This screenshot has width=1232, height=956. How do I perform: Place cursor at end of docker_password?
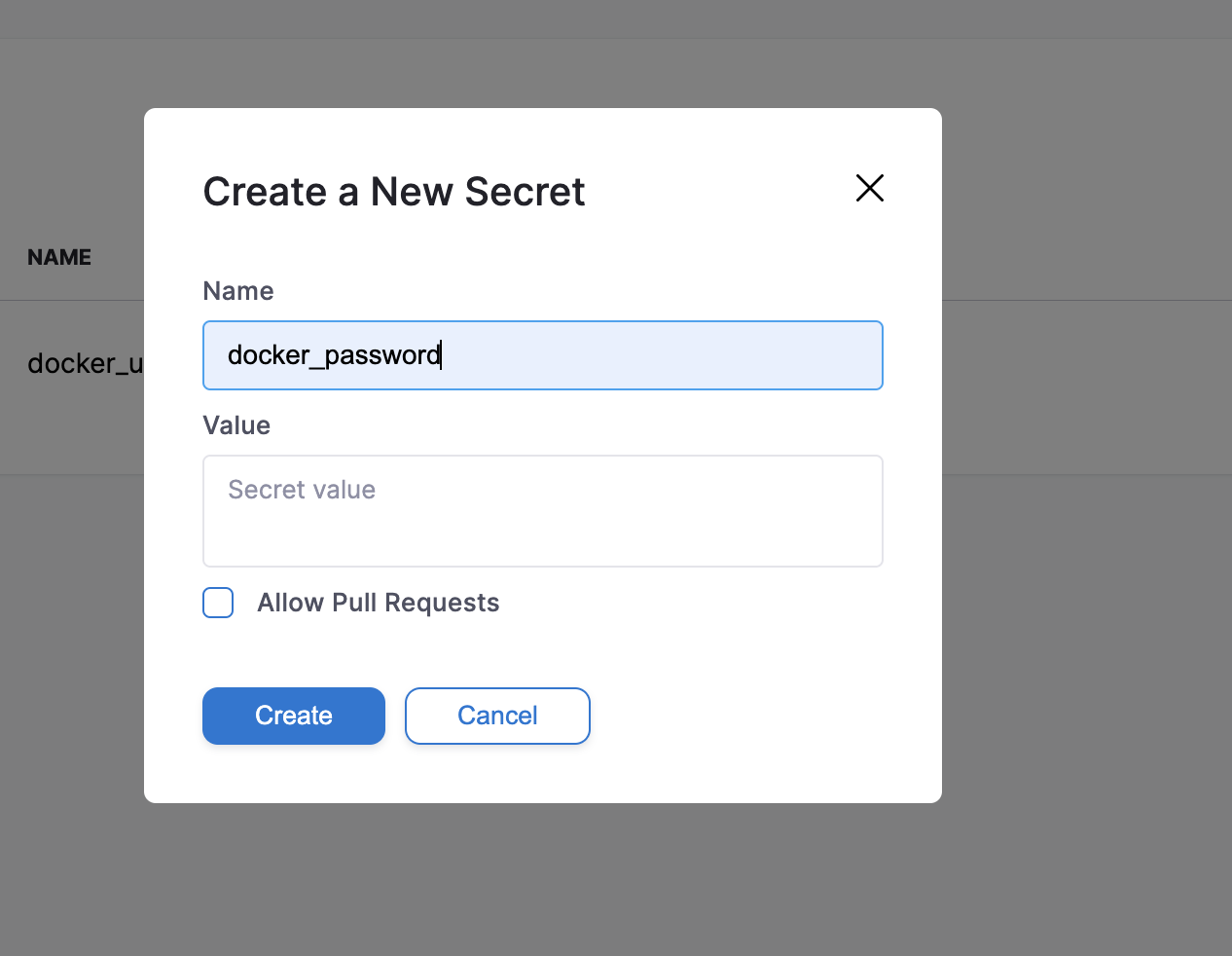click(x=442, y=355)
